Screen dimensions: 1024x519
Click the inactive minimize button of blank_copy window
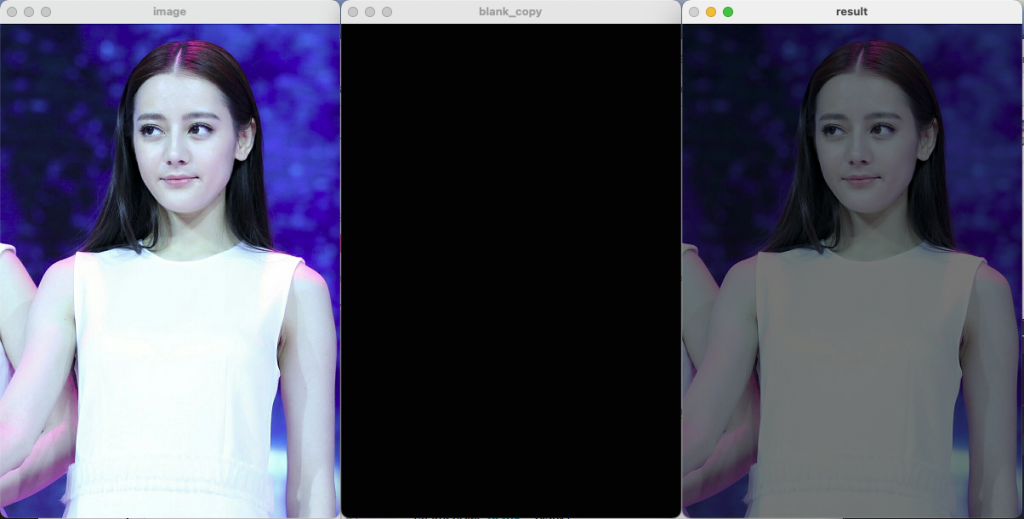[370, 12]
